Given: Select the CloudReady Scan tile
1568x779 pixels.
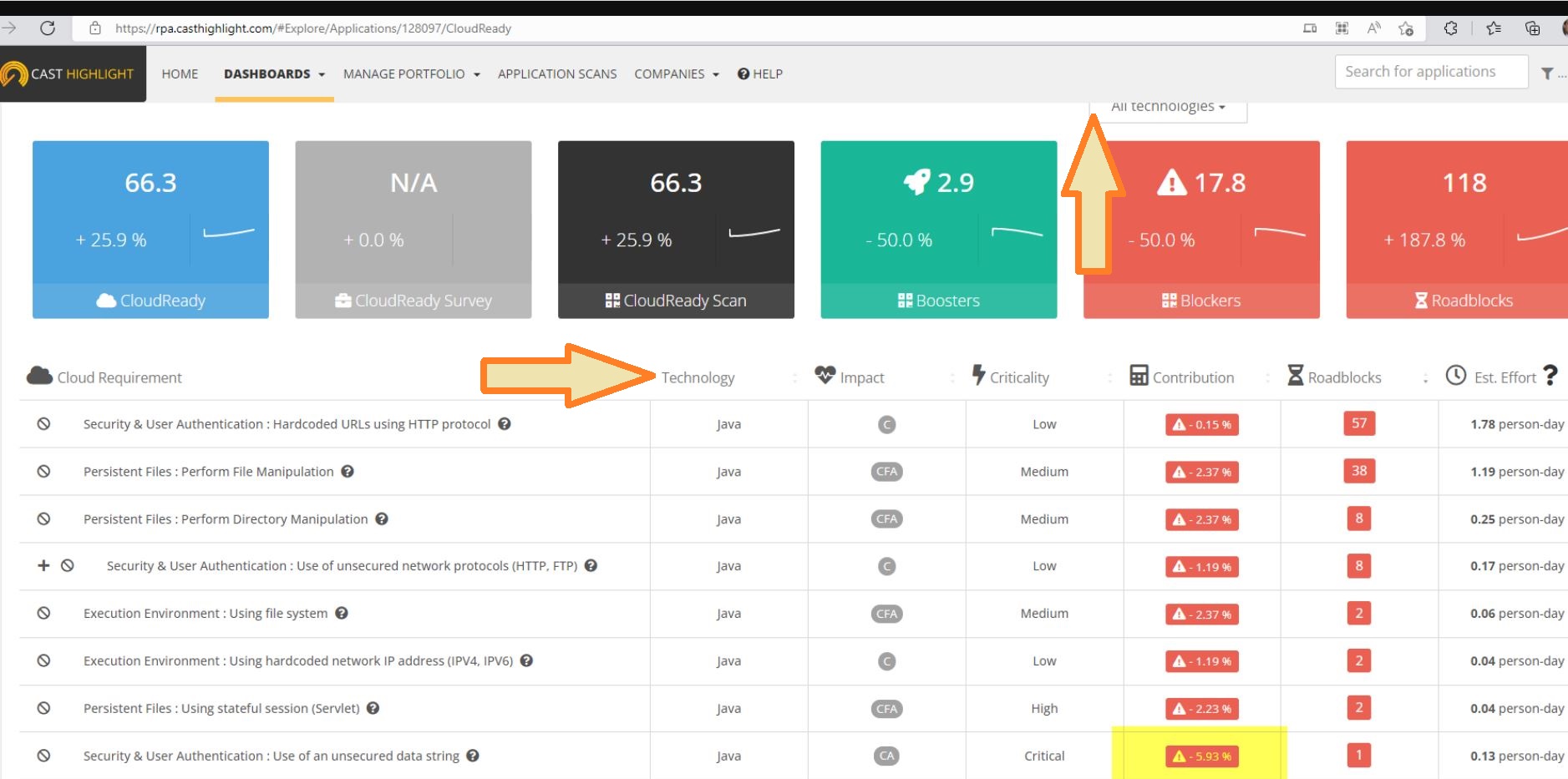Looking at the screenshot, I should point(676,230).
